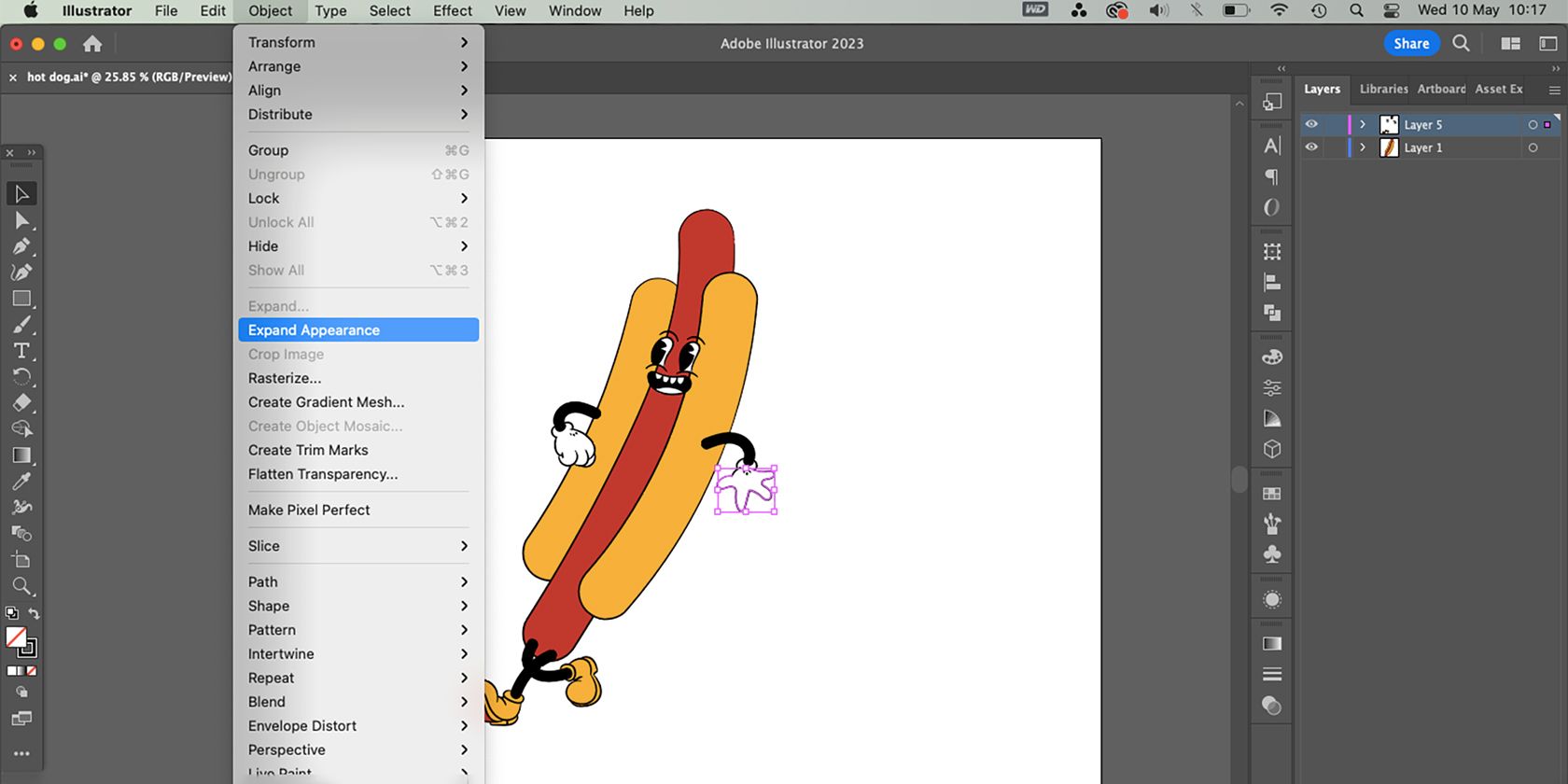This screenshot has height=784, width=1568.
Task: Click the Home icon
Action: (x=92, y=44)
